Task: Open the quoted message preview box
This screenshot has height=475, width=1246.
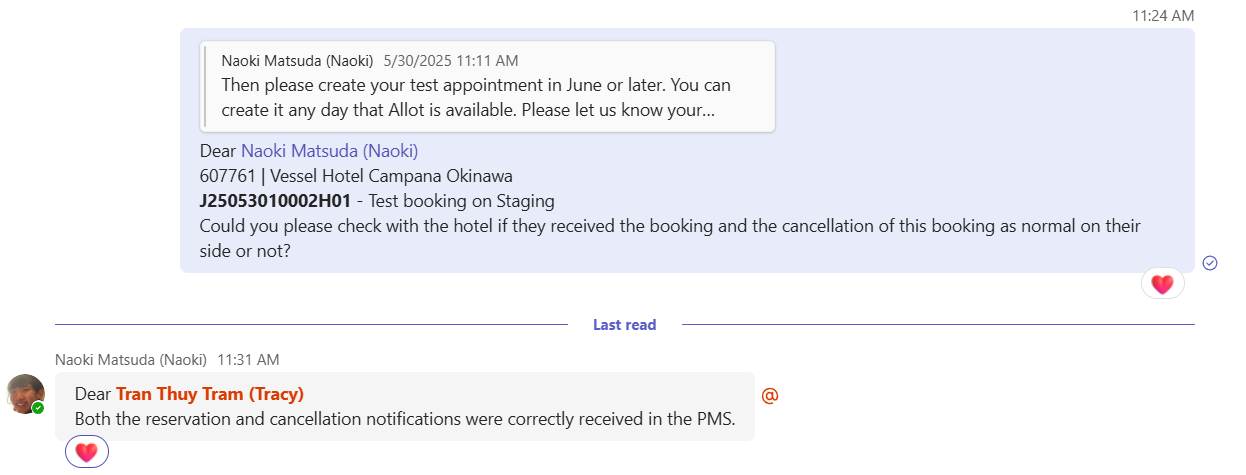Action: coord(487,86)
